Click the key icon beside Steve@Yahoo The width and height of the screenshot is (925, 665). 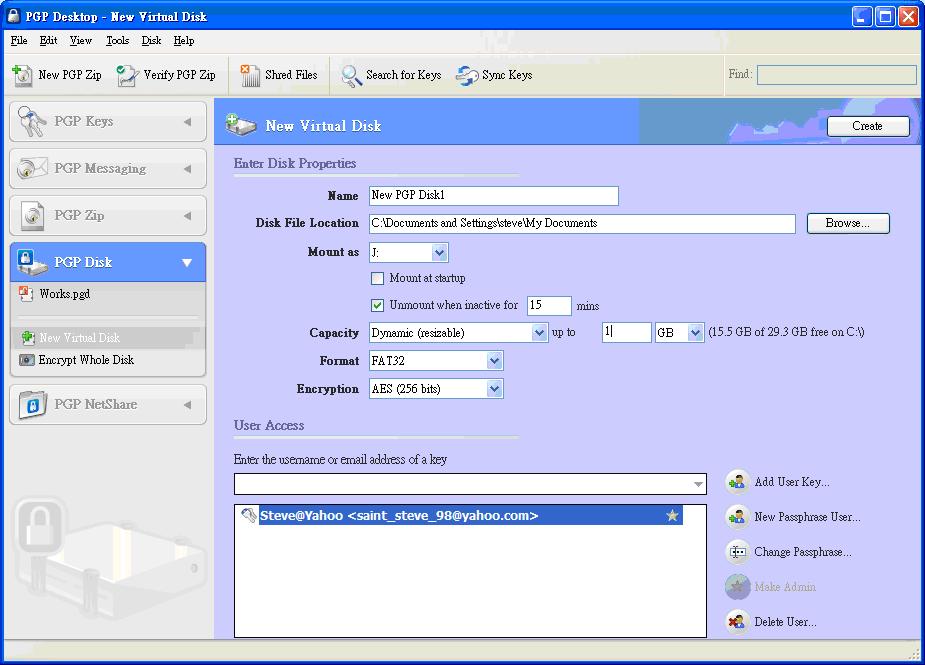249,516
